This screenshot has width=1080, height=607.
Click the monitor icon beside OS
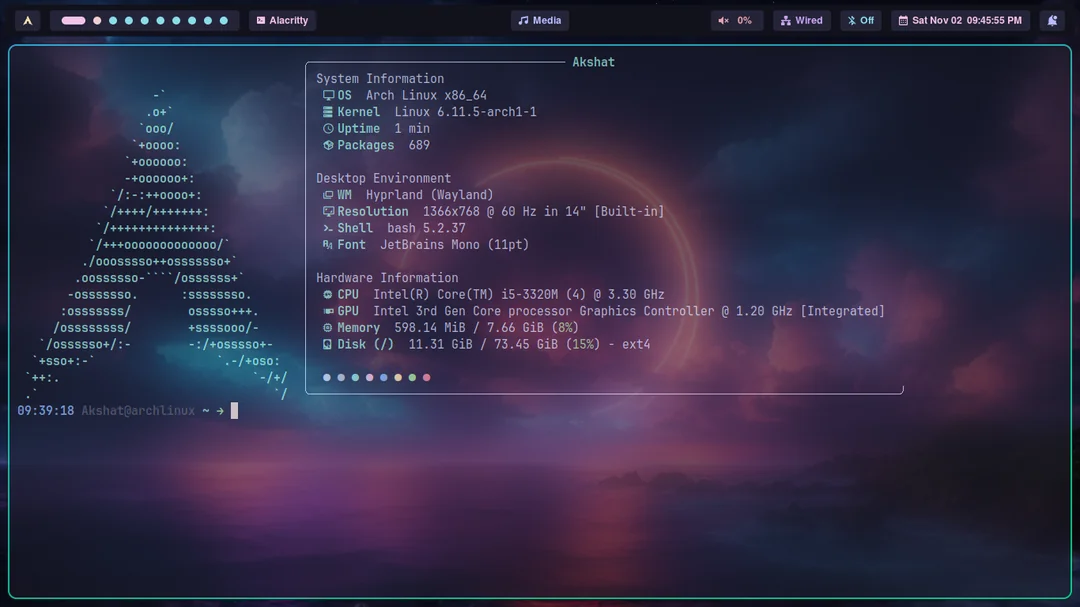328,96
